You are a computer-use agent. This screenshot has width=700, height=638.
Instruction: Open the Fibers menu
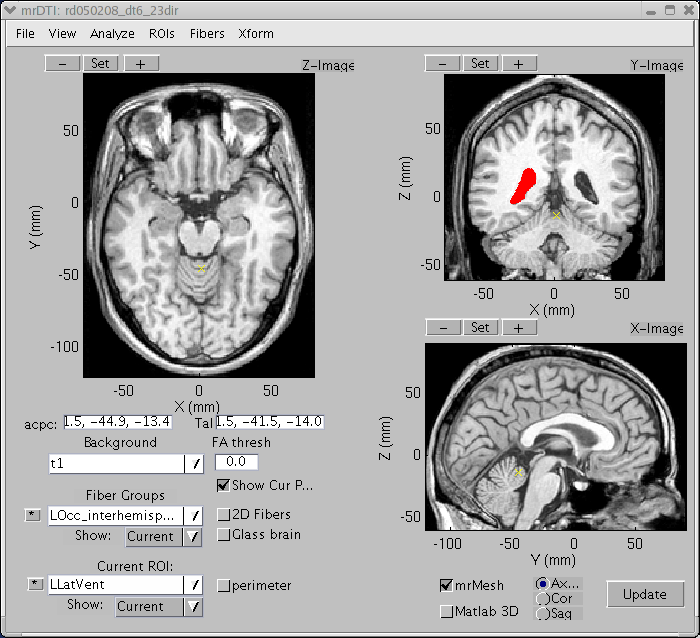[x=207, y=33]
